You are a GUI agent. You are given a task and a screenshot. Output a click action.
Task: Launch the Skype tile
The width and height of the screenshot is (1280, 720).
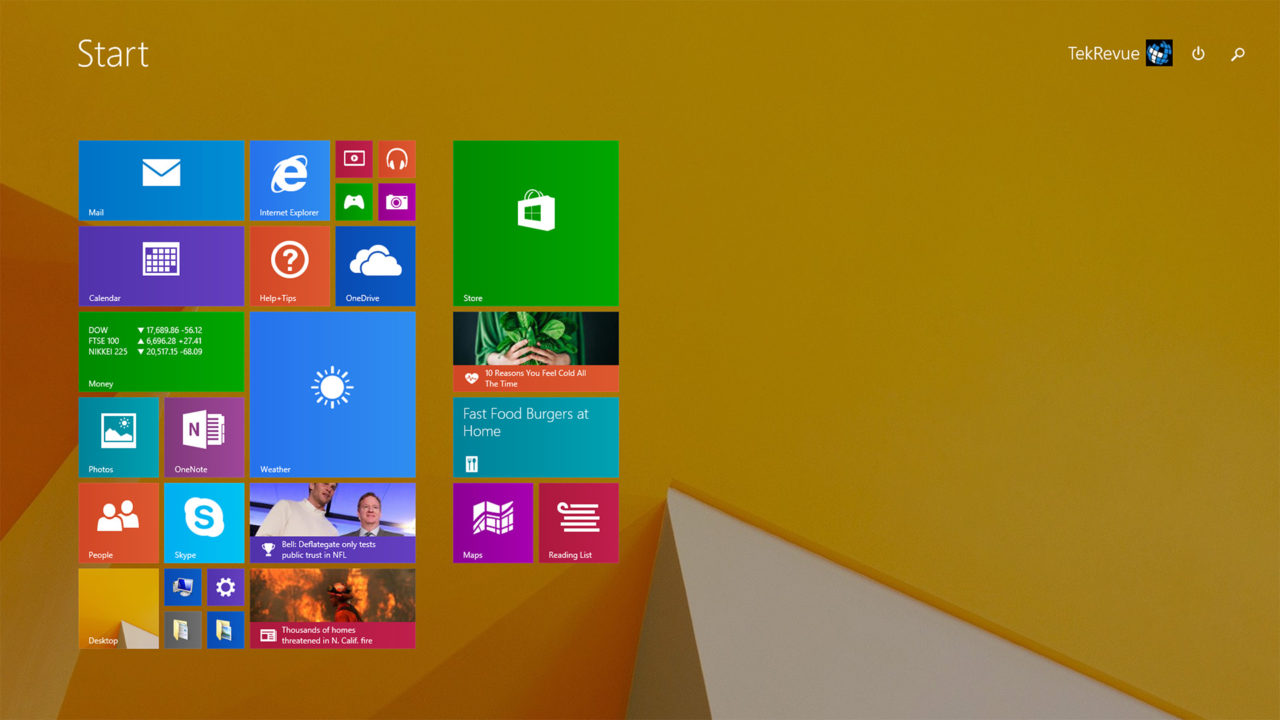(204, 523)
